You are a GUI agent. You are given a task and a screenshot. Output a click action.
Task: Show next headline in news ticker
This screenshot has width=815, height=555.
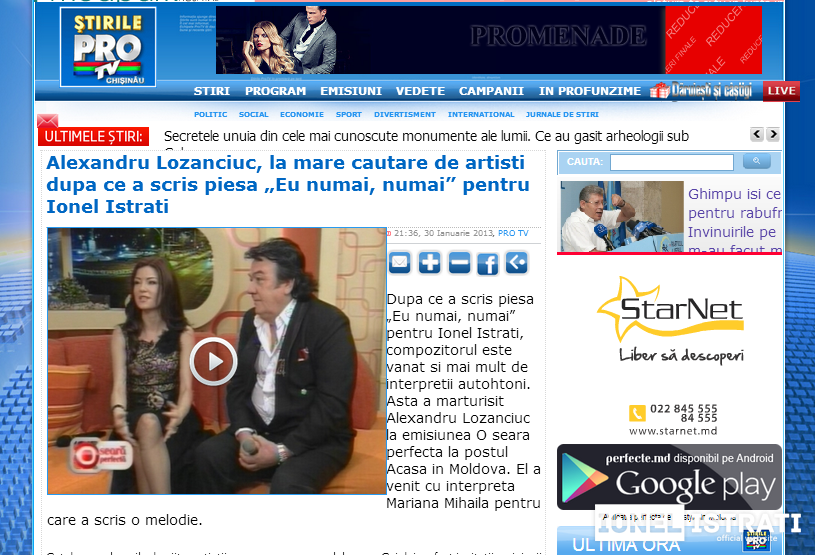click(773, 135)
